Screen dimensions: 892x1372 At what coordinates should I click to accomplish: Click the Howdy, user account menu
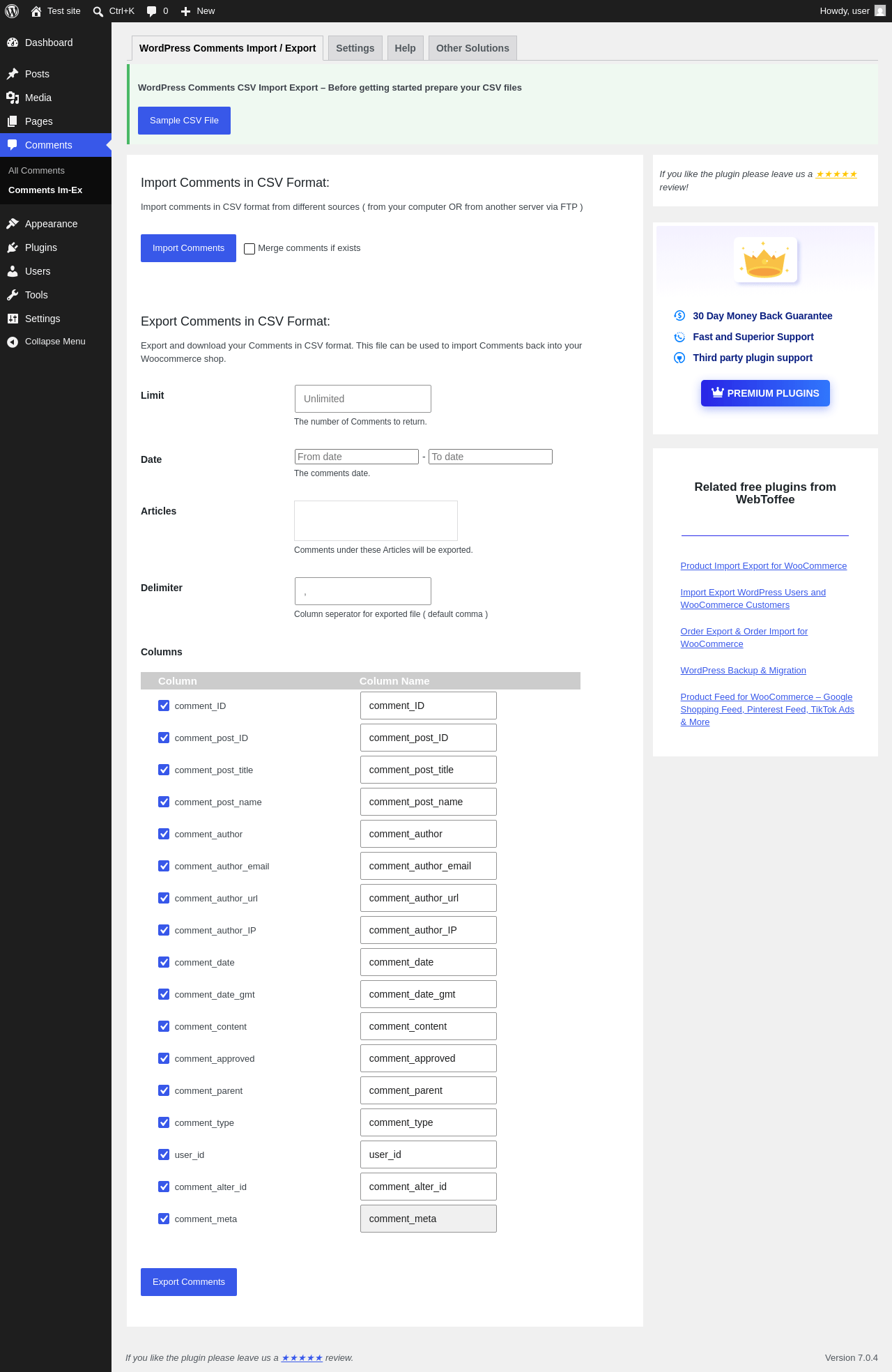(x=852, y=11)
